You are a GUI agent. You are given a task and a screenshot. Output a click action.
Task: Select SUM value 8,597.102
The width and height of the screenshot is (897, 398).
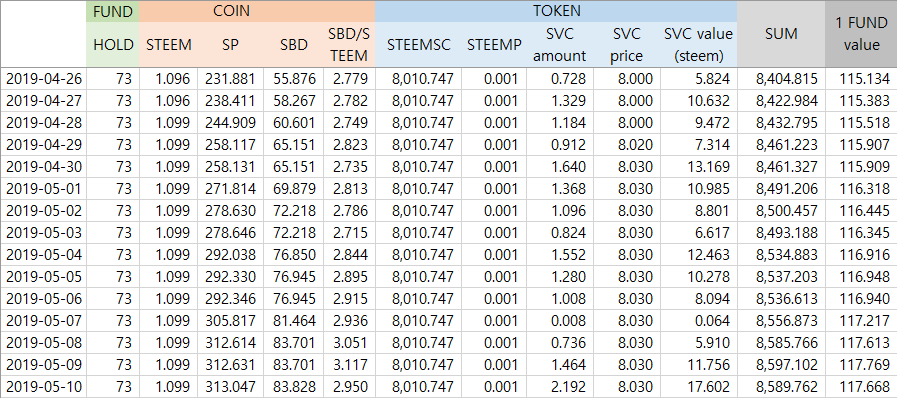click(781, 365)
